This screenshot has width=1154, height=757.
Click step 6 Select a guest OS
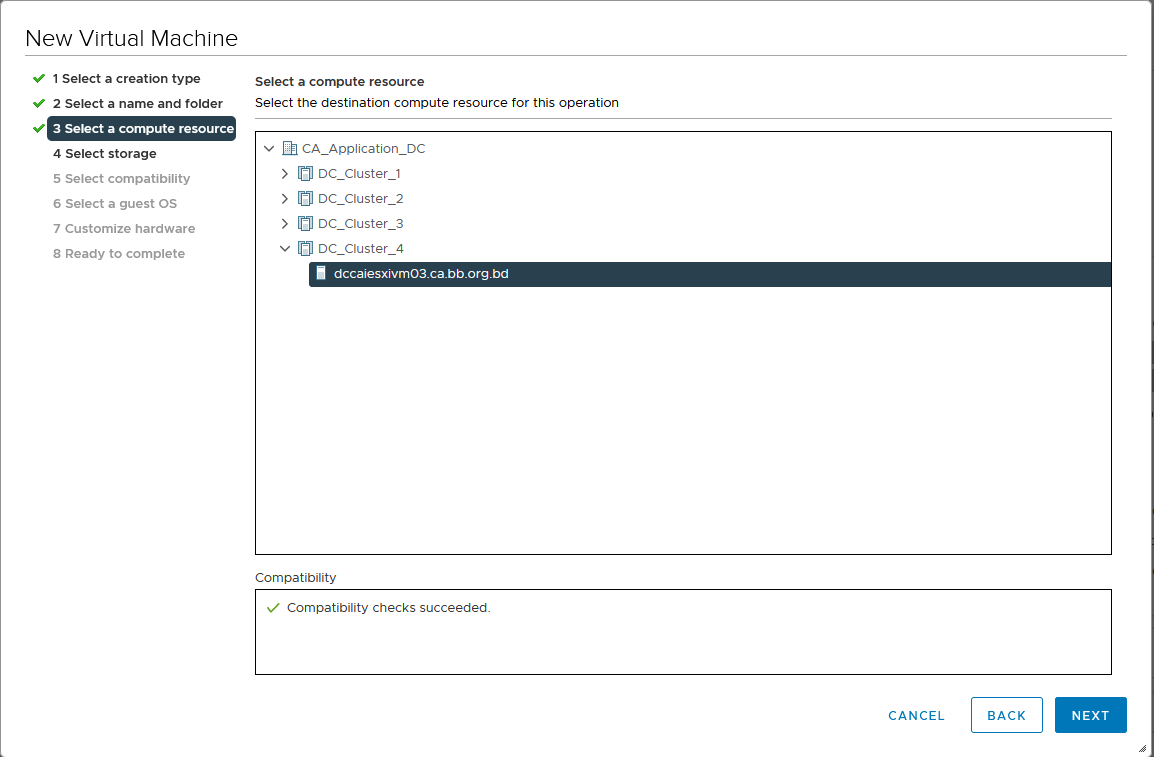[115, 204]
